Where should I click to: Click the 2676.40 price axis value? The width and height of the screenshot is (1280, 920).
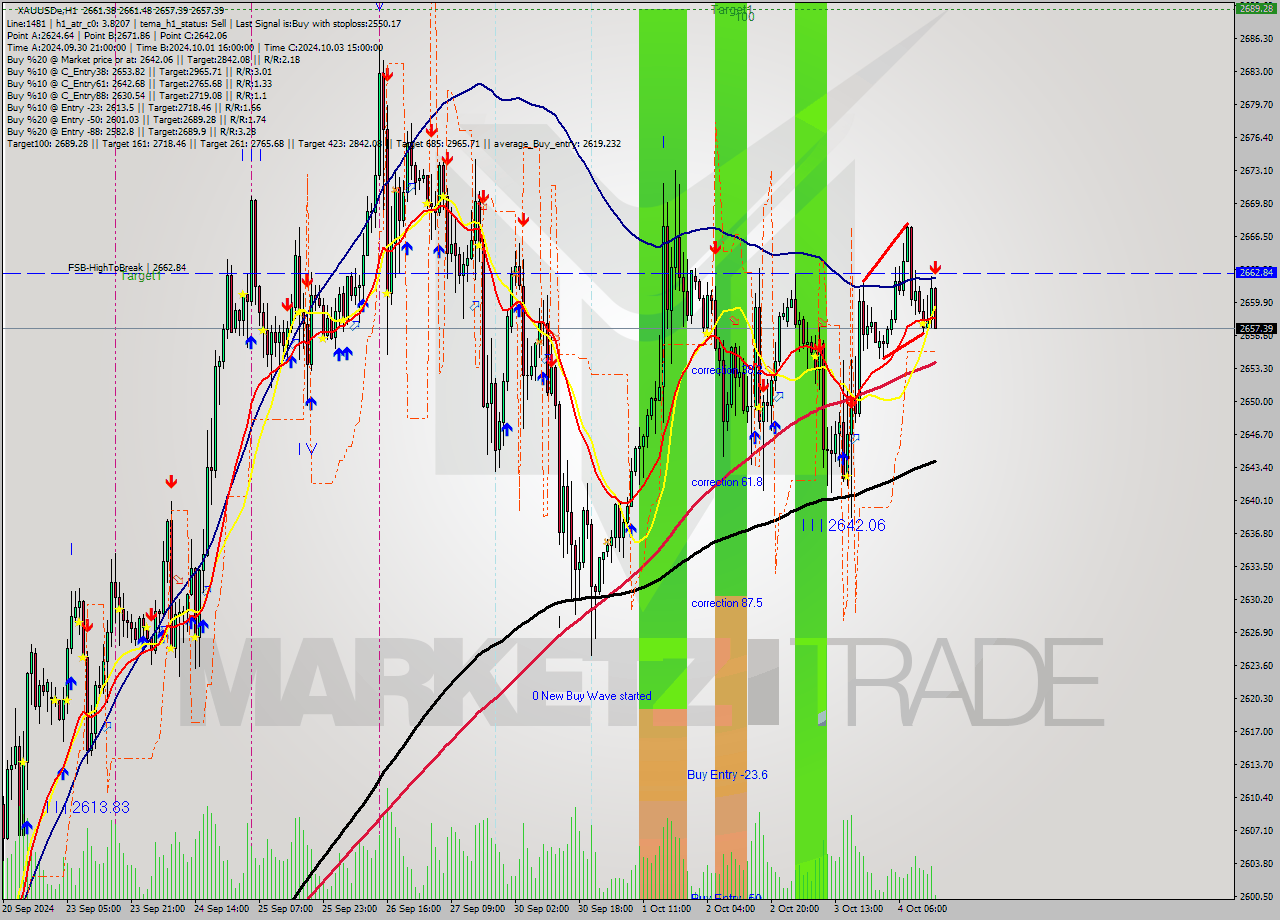1255,137
